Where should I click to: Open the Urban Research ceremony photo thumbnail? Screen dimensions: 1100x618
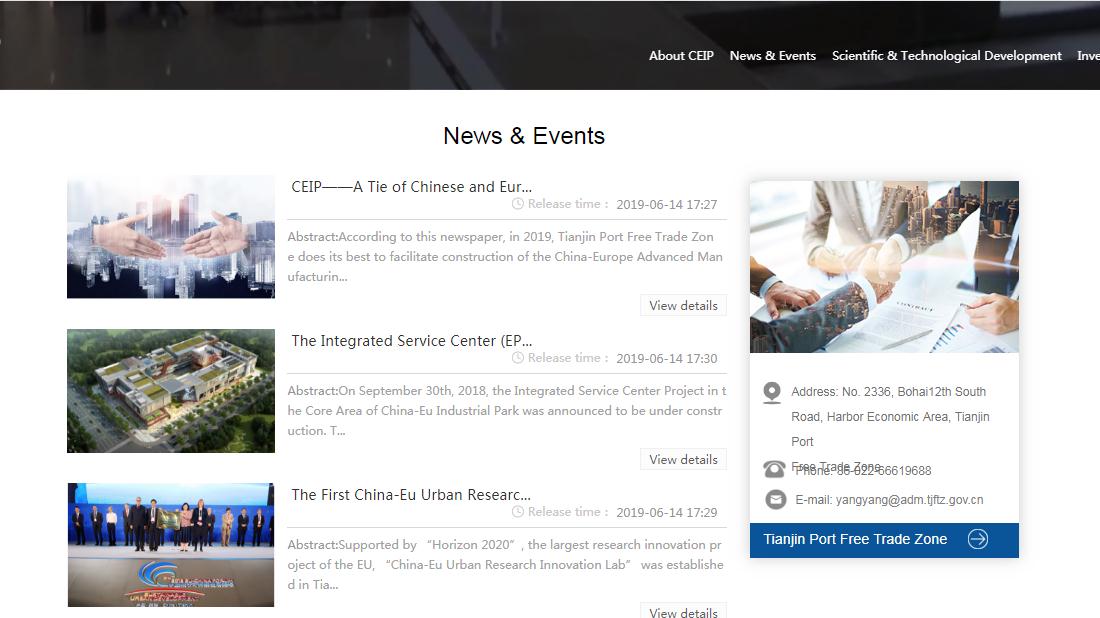(x=171, y=544)
